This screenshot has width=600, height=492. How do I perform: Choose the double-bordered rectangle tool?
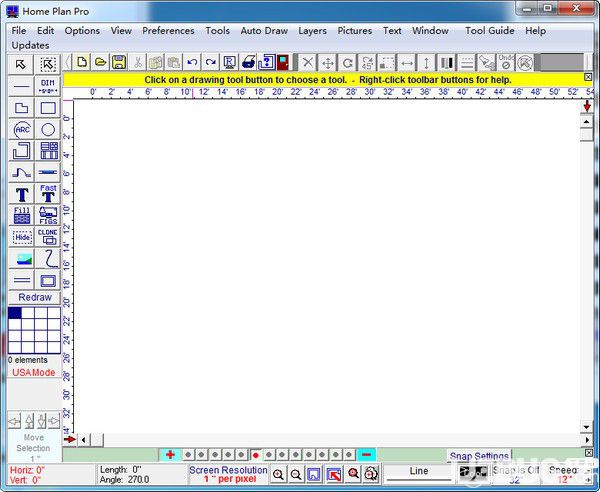click(48, 280)
